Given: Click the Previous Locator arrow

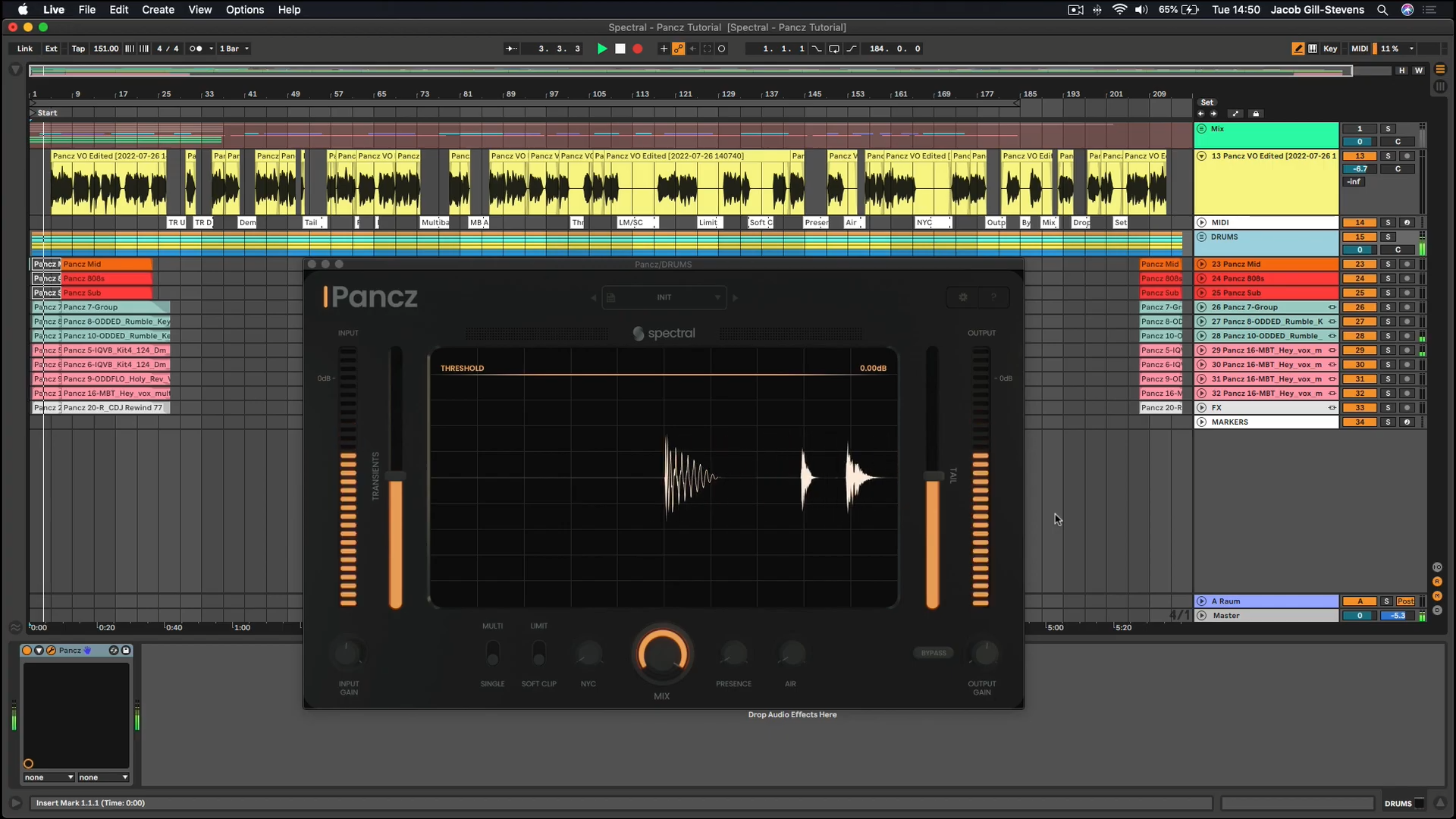Looking at the screenshot, I should click(x=1200, y=114).
